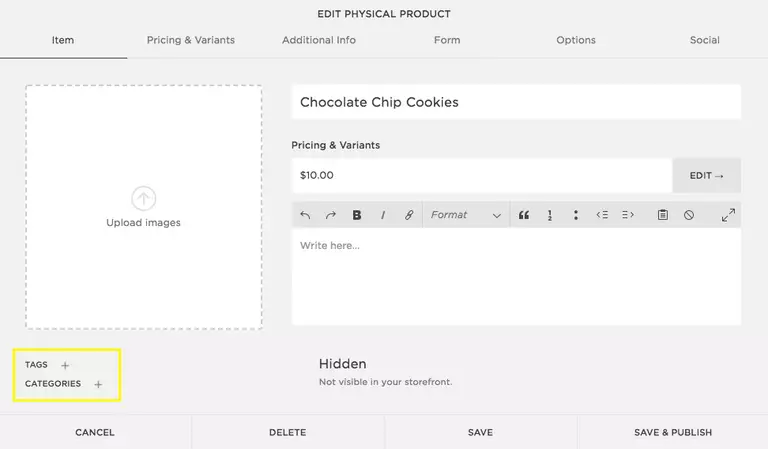The height and width of the screenshot is (449, 768).
Task: Open the Additional Info tab
Action: click(x=319, y=40)
